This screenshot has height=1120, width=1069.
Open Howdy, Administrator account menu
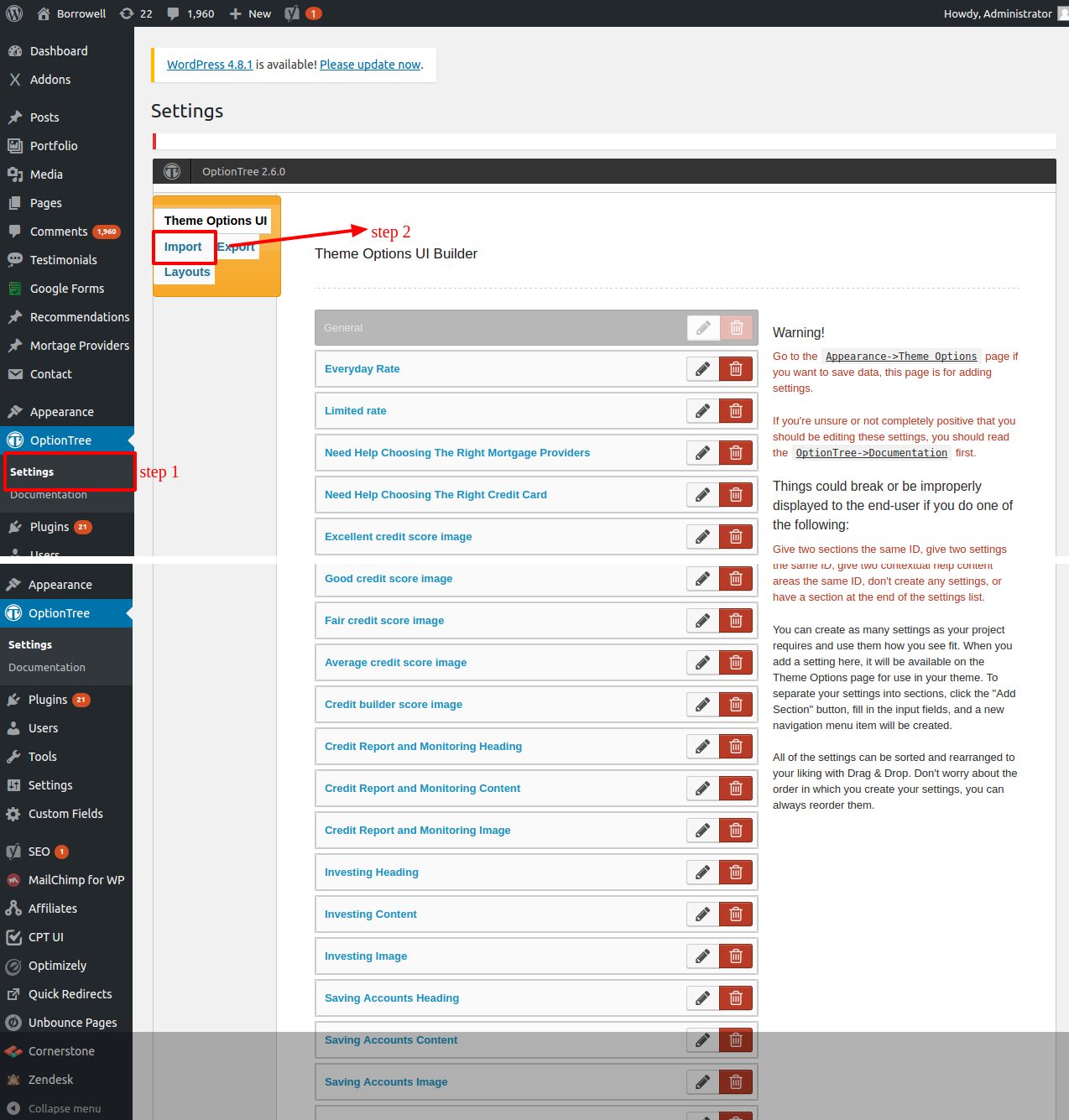(x=999, y=13)
